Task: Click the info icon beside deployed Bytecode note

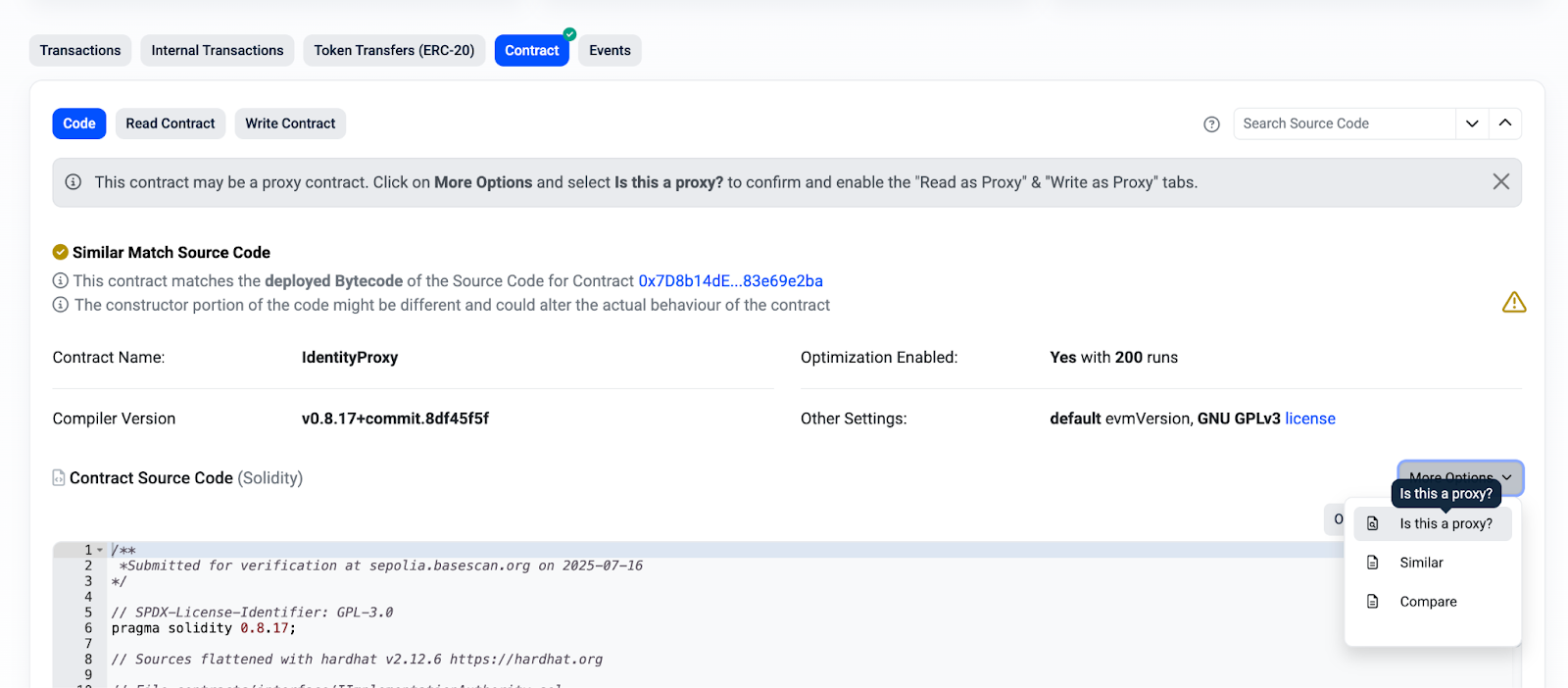Action: (61, 281)
